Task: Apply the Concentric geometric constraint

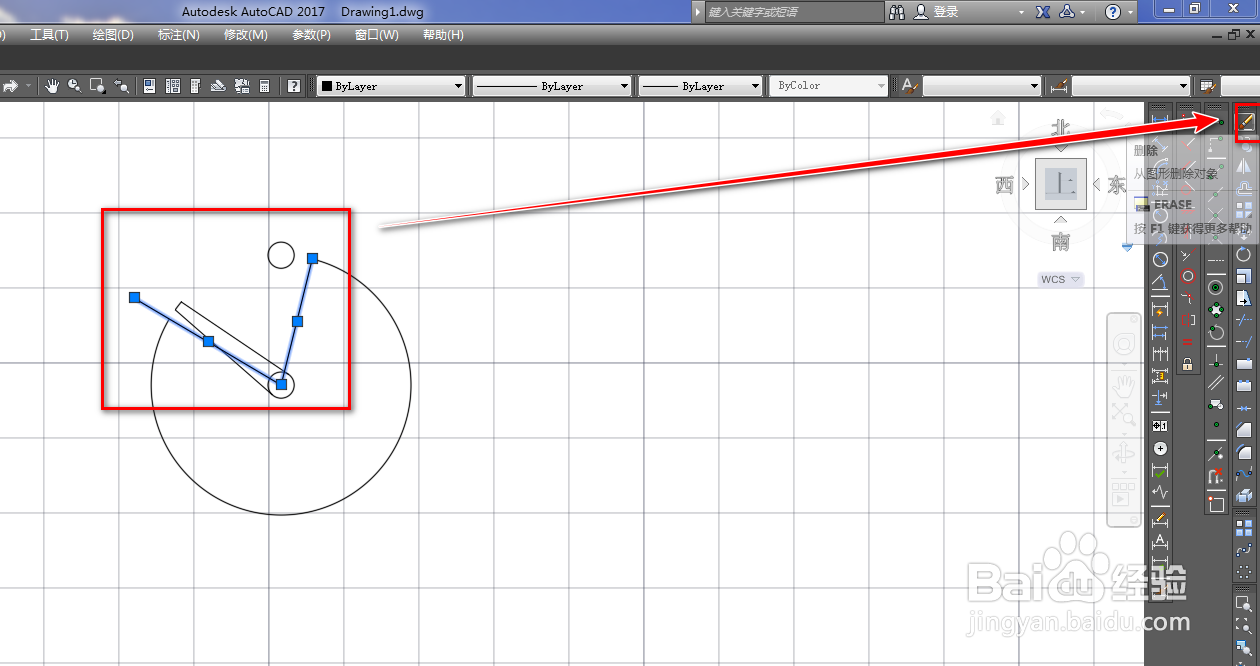Action: (x=1188, y=276)
